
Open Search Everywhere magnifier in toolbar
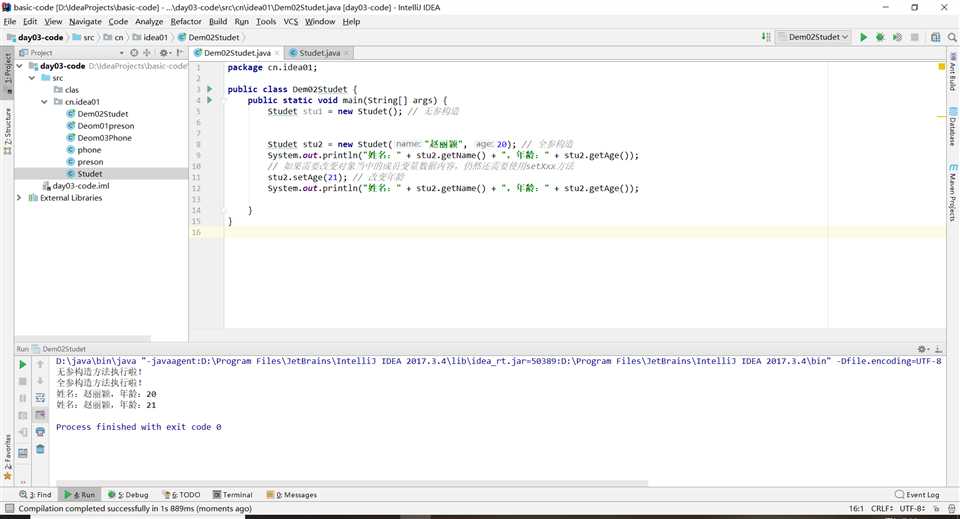(952, 37)
